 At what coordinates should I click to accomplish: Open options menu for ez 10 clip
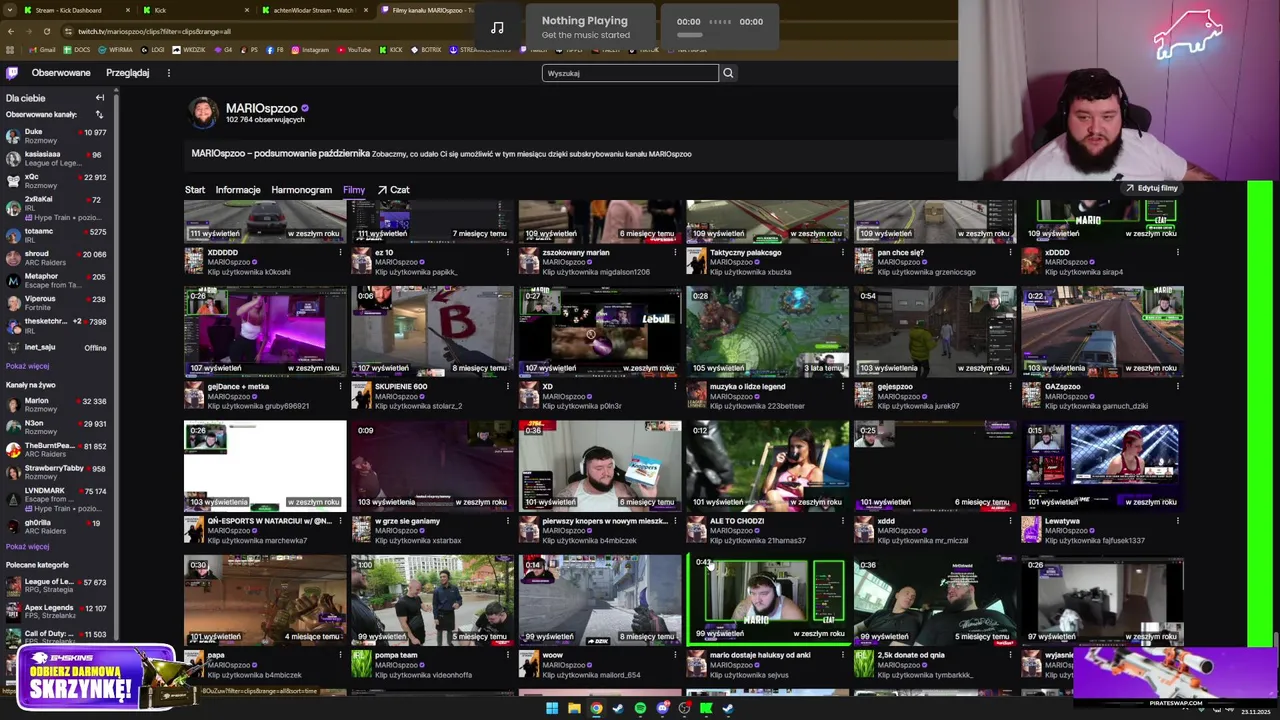pyautogui.click(x=508, y=253)
